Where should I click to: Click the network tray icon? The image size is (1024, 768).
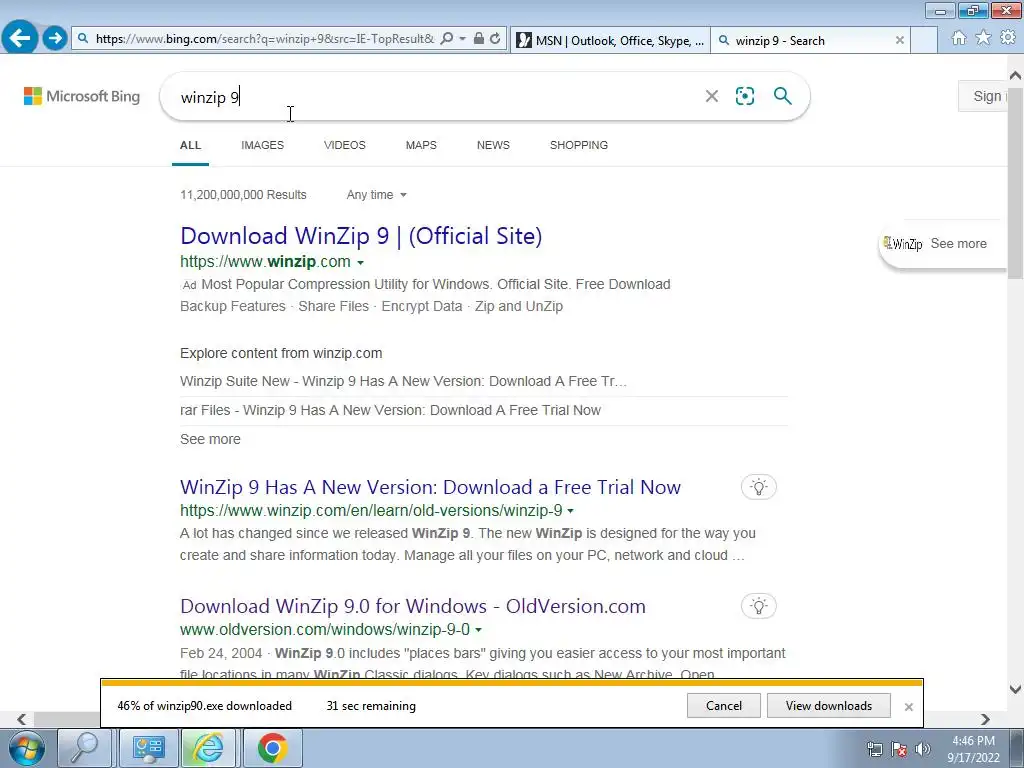pyautogui.click(x=874, y=749)
